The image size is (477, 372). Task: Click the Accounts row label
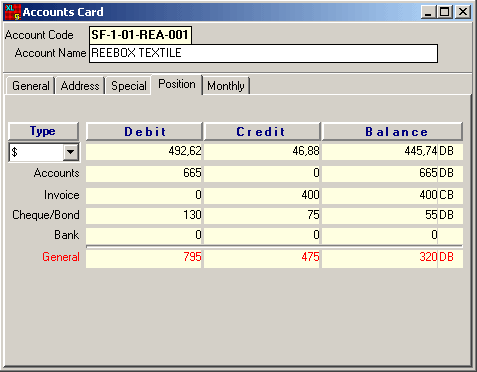point(57,173)
